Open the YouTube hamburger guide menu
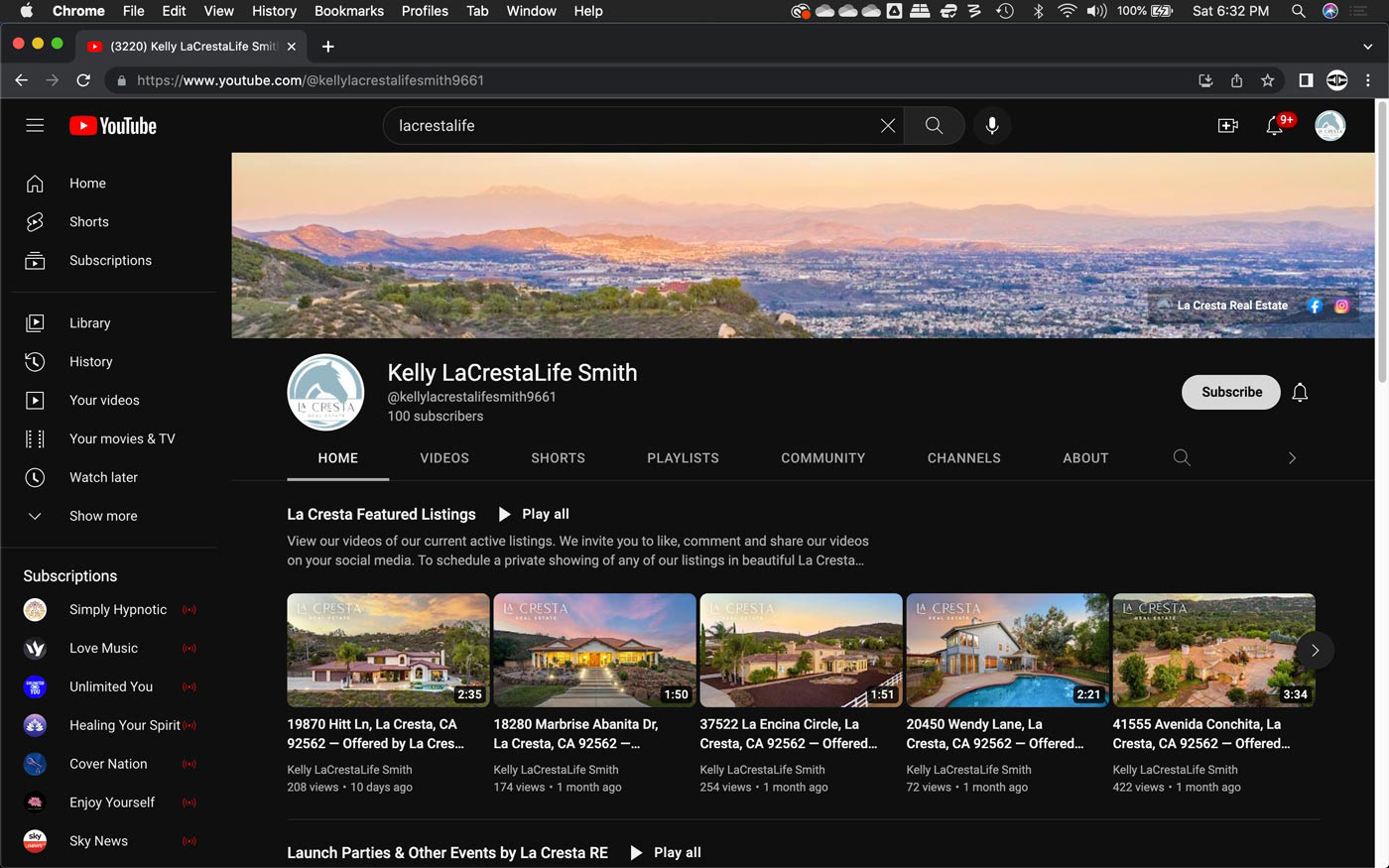 click(35, 125)
